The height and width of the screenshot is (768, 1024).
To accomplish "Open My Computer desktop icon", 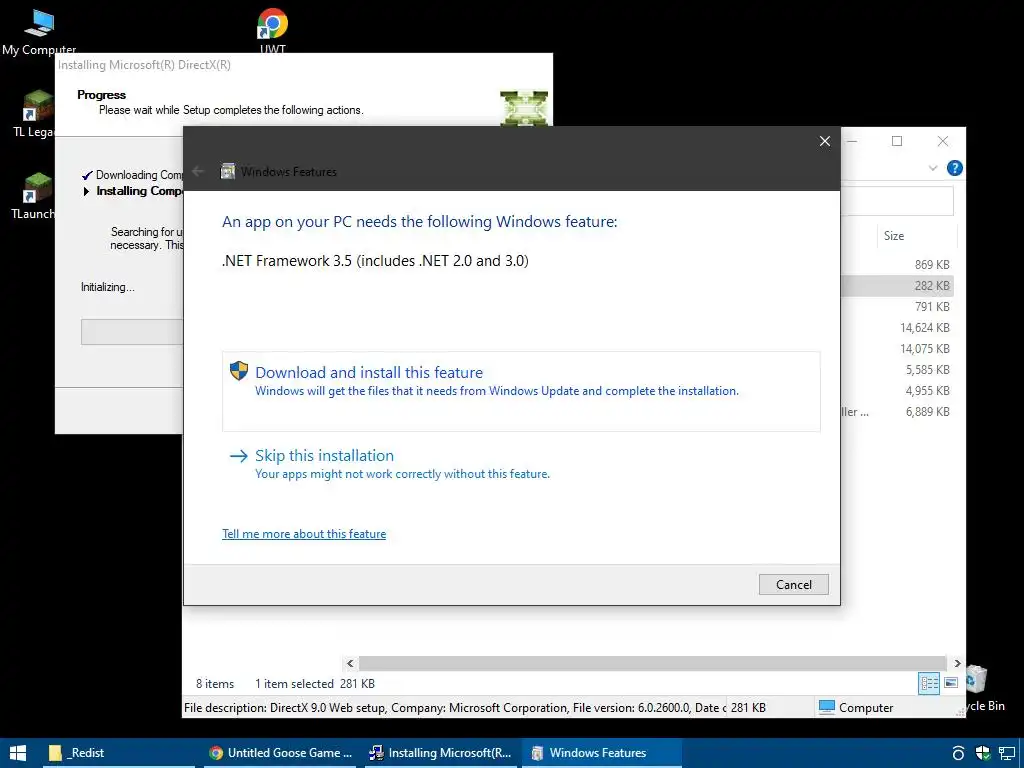I will click(x=39, y=31).
